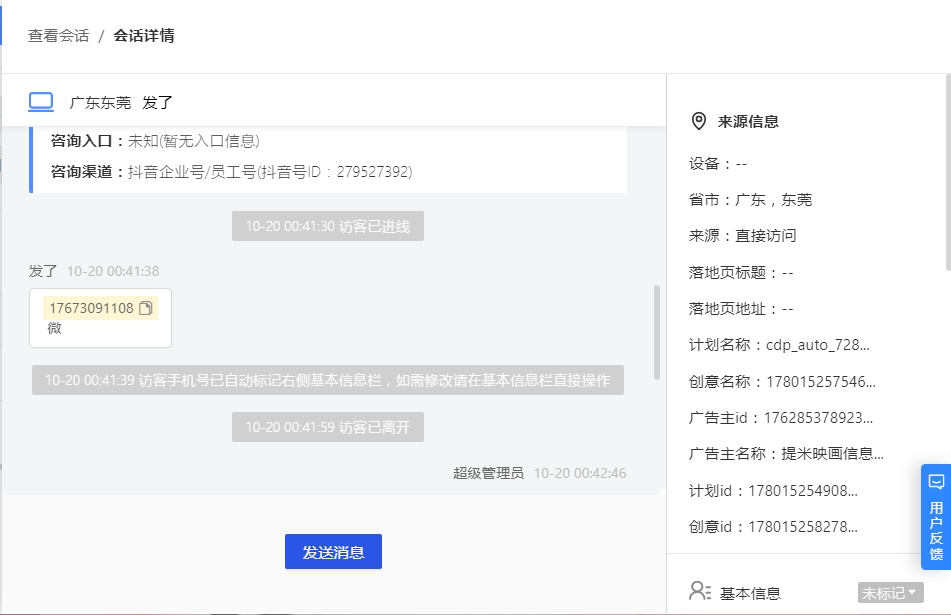Click the location pin icon next to 来源信息
951x615 pixels.
click(699, 121)
